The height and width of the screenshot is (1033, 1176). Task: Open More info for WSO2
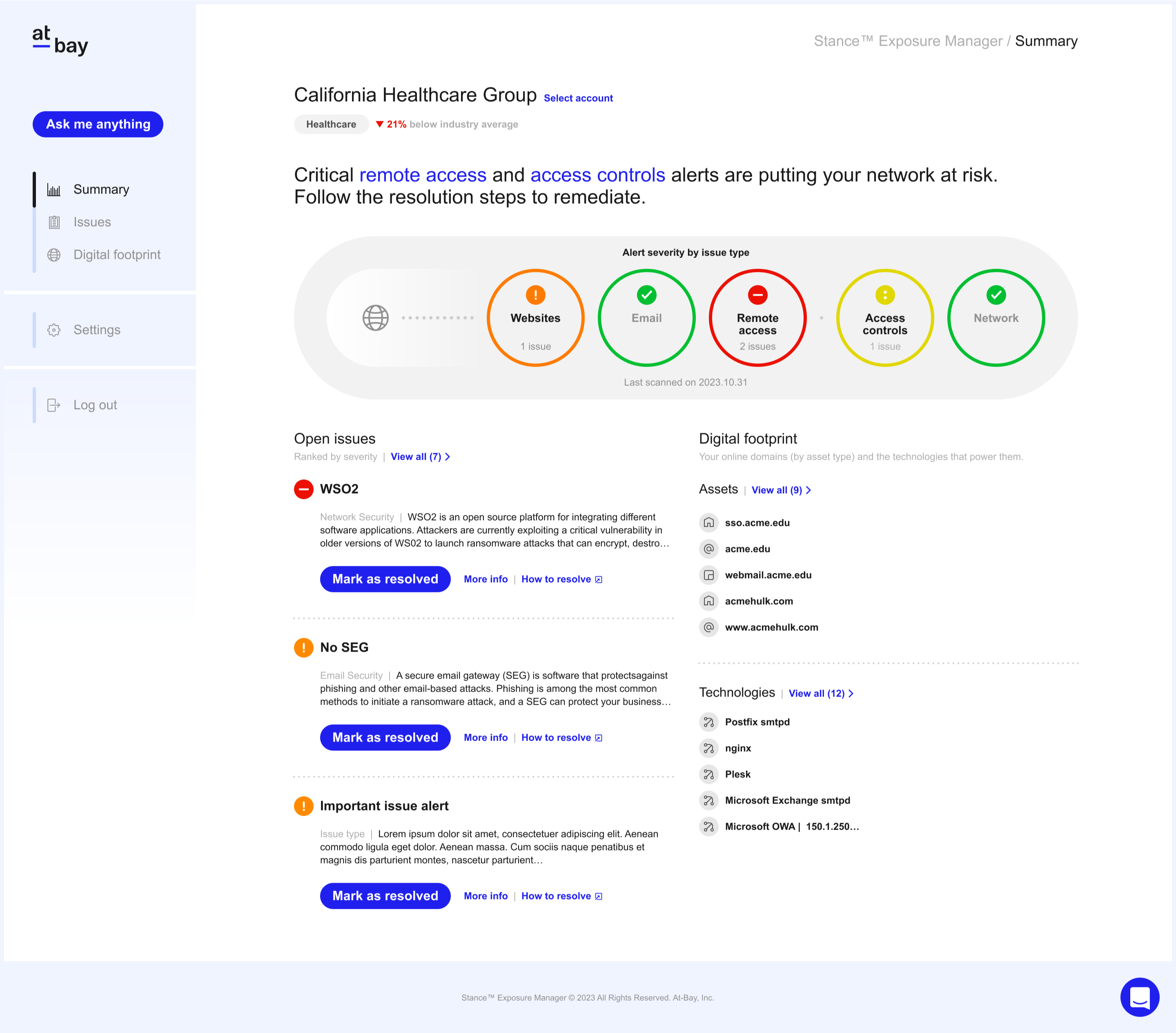486,579
